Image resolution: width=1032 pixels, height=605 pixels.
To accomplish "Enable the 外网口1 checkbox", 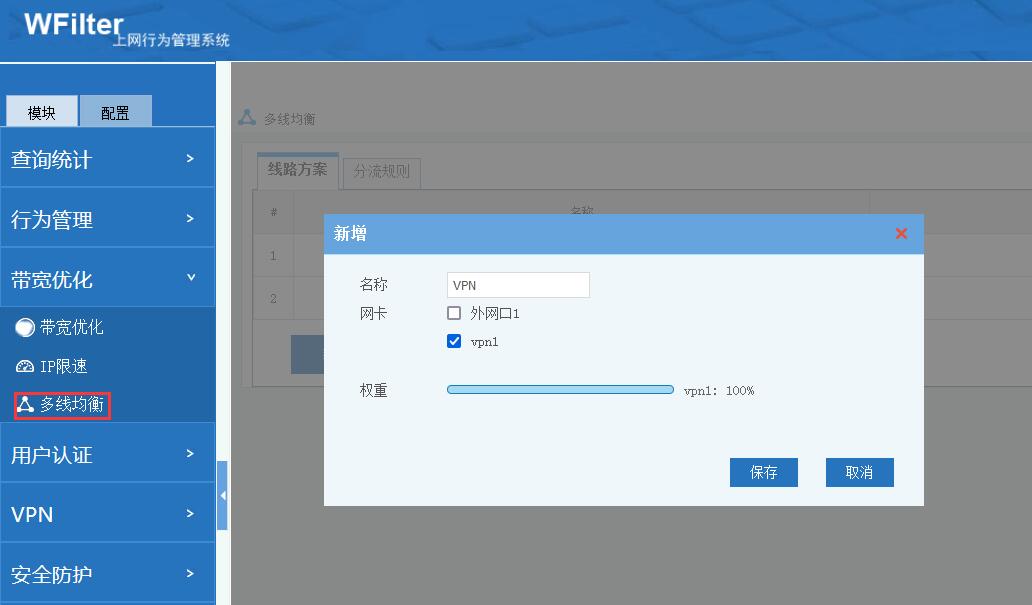I will (454, 314).
